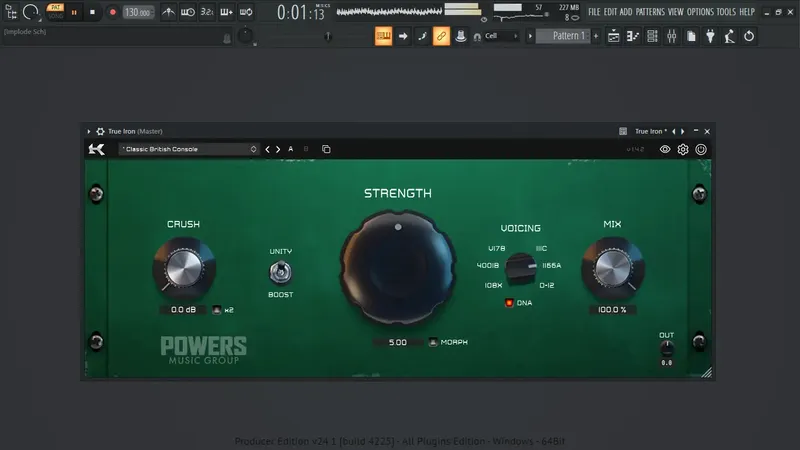800x450 pixels.
Task: Pause playback with the pause button
Action: coord(74,12)
